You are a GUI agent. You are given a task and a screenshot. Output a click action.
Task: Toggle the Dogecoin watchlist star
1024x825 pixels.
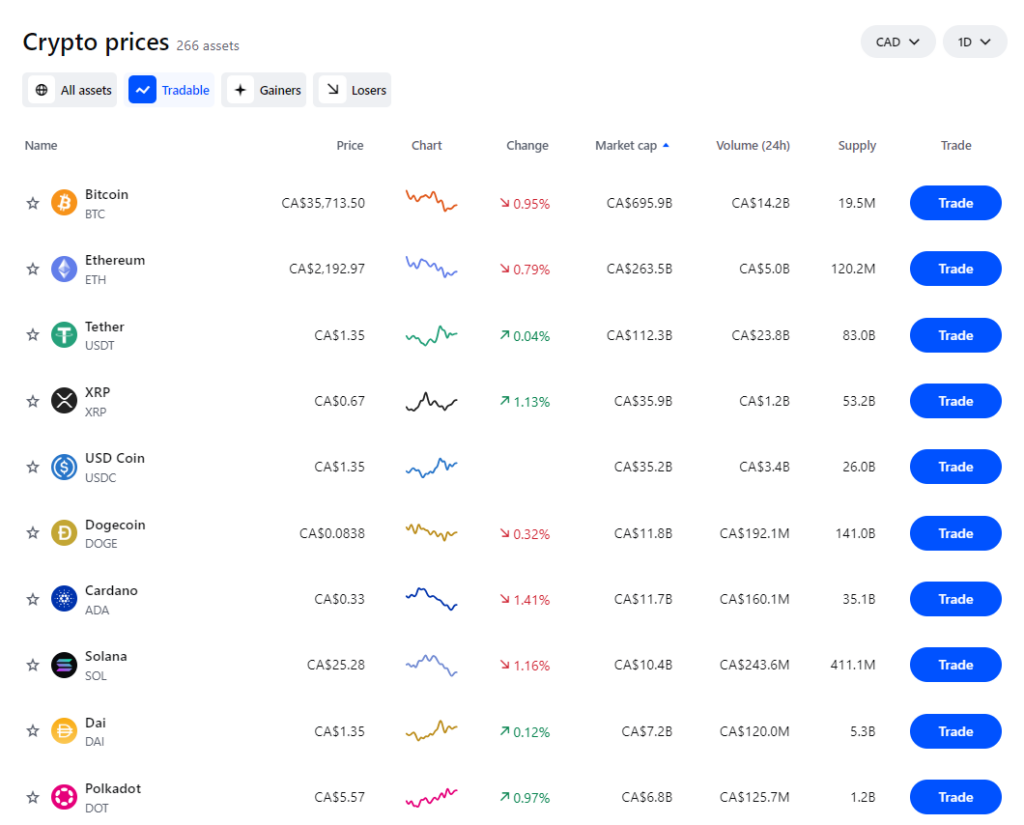click(x=33, y=533)
